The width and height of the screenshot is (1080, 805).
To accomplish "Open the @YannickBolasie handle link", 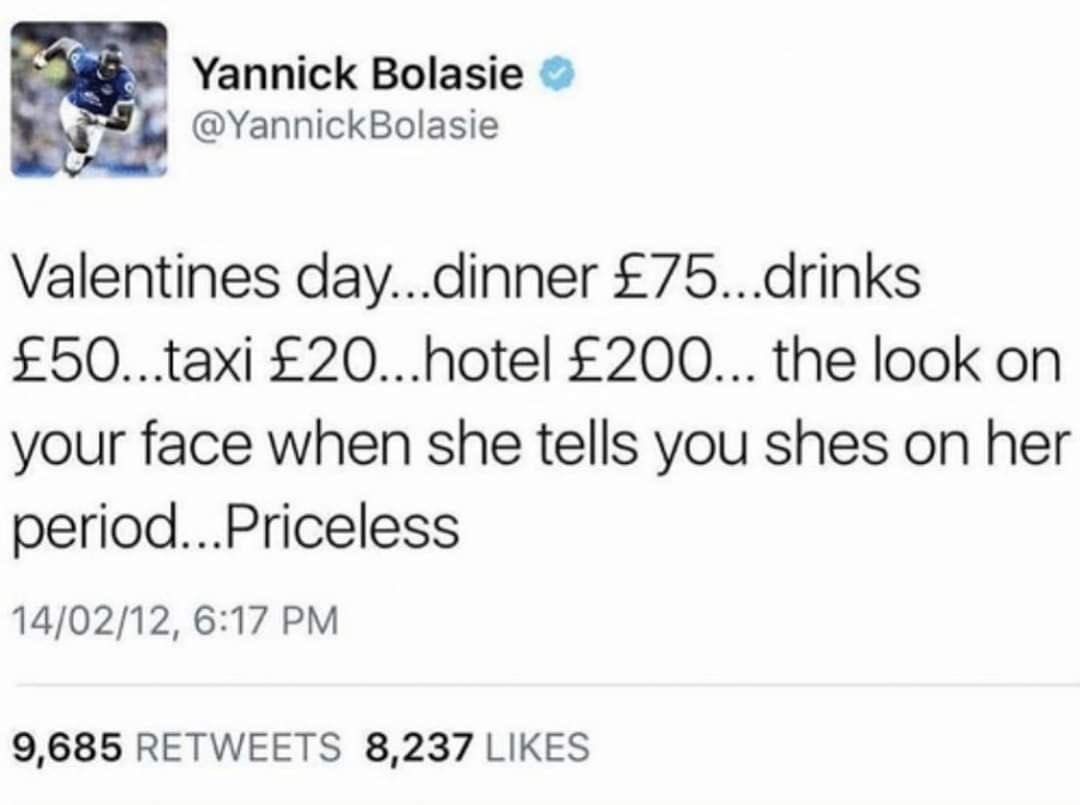I will [343, 126].
